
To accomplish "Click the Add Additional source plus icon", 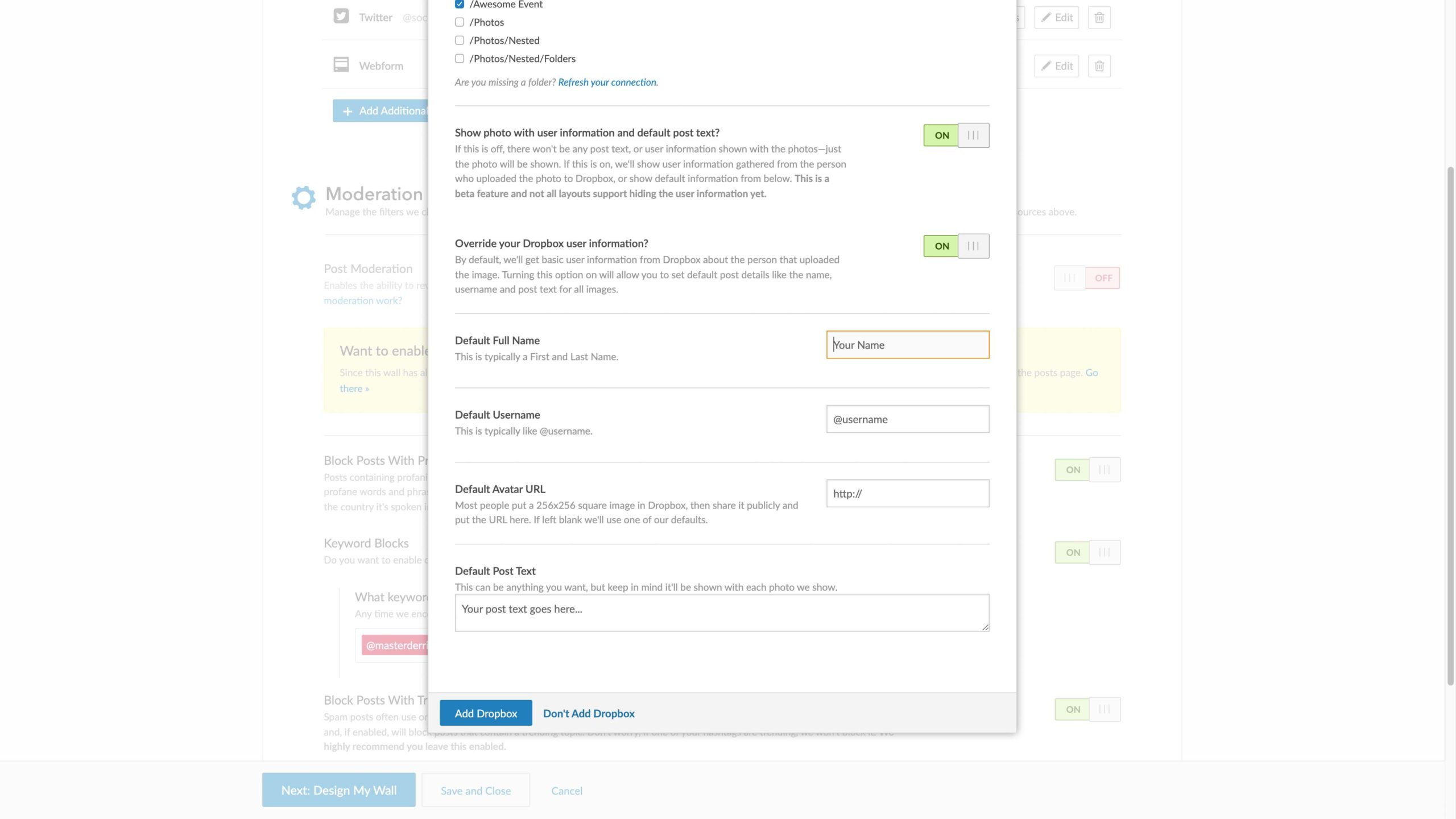I will [347, 111].
